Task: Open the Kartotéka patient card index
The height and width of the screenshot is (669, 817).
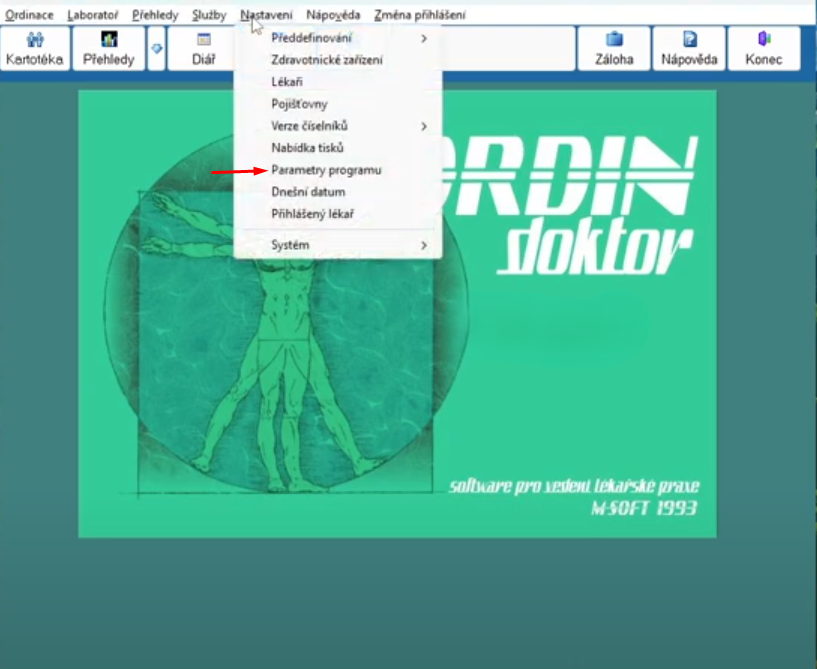Action: (x=35, y=48)
